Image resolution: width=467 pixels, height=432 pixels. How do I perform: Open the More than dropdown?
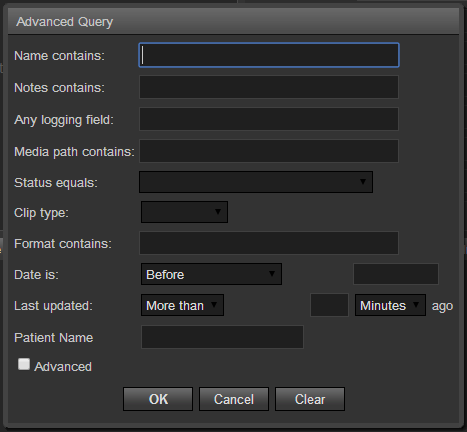pos(182,305)
